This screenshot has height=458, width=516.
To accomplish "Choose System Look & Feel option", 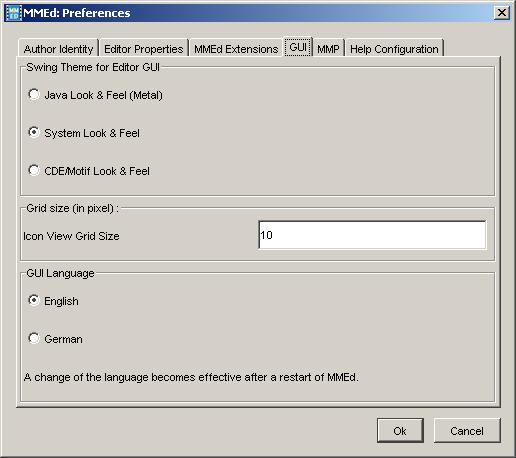I will [x=34, y=132].
